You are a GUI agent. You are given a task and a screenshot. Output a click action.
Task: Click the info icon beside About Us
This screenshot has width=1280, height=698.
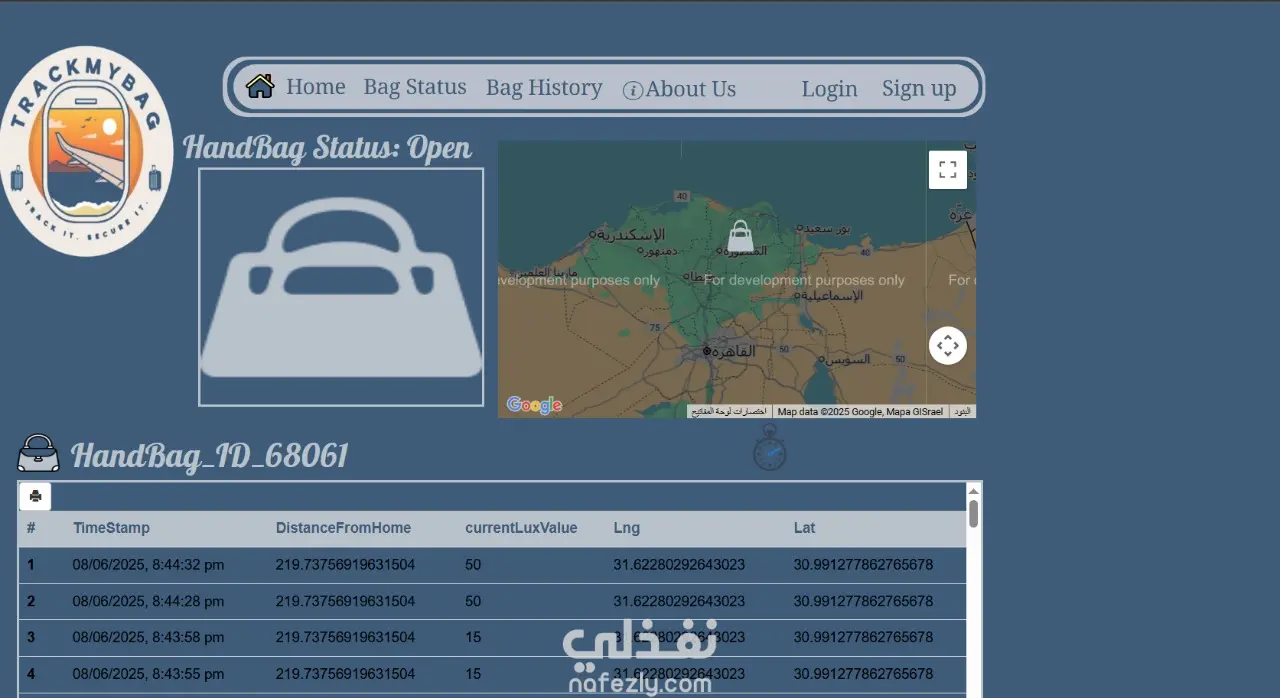pyautogui.click(x=632, y=90)
